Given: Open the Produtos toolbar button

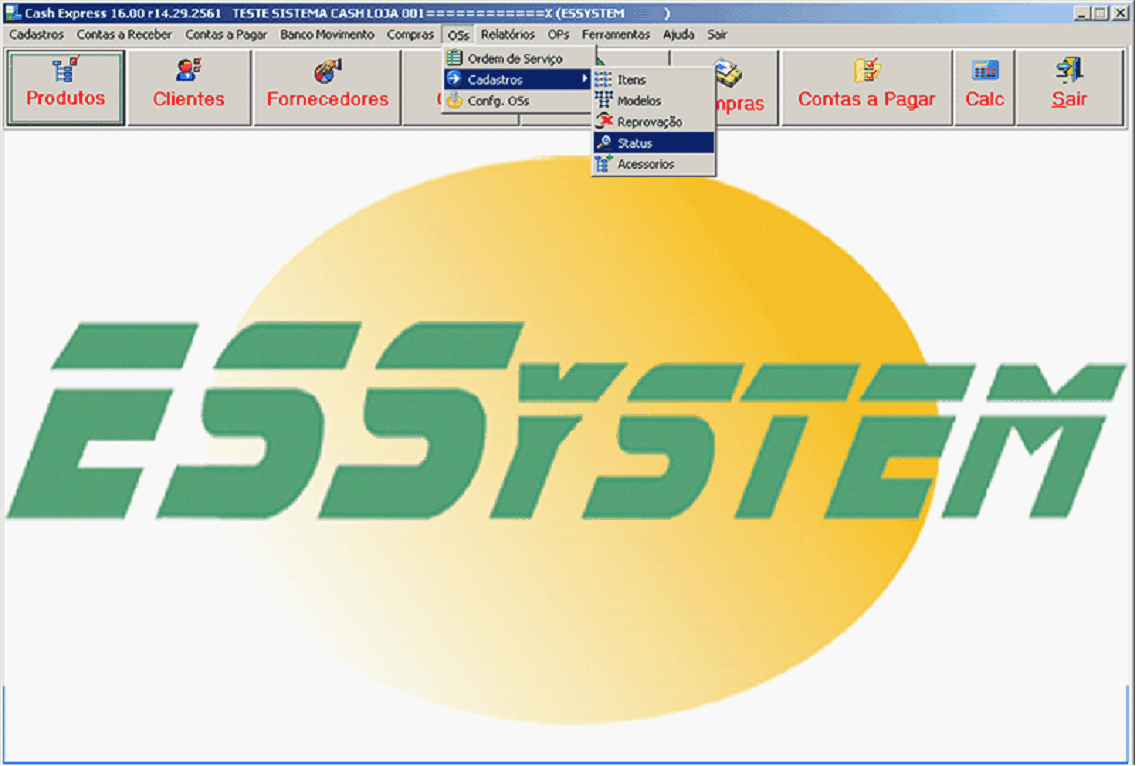Looking at the screenshot, I should 65,88.
